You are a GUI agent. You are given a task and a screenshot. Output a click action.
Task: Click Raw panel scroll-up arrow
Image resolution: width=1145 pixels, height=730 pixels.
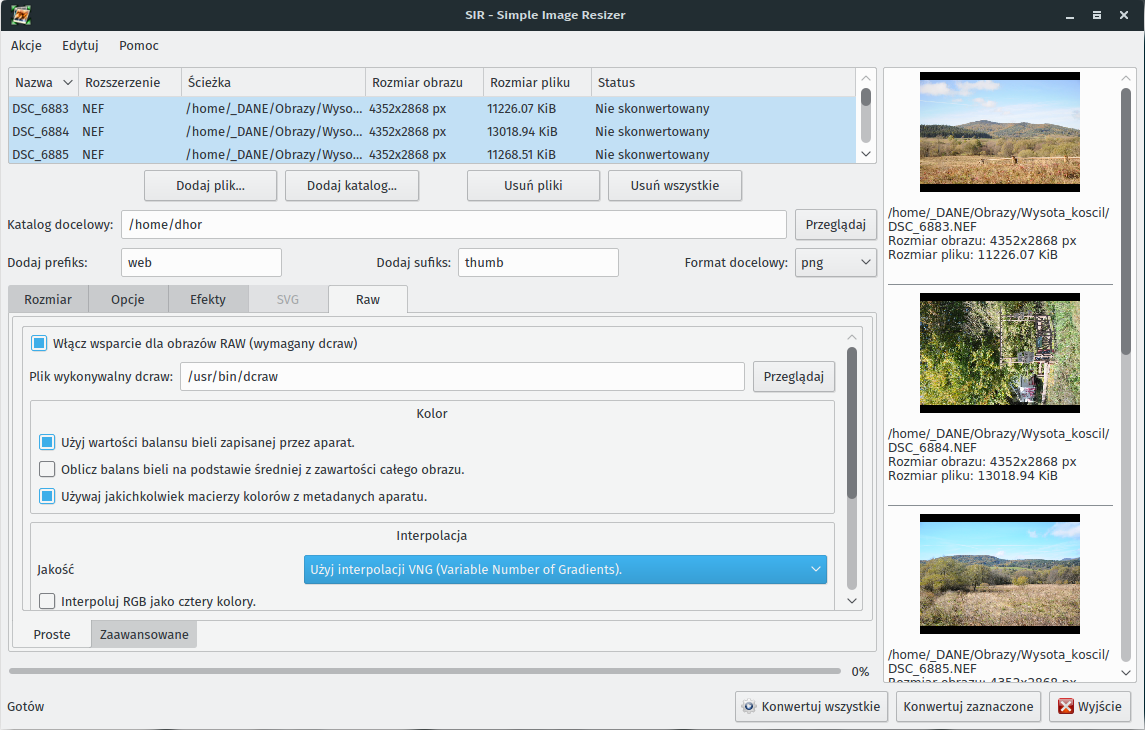[x=851, y=337]
